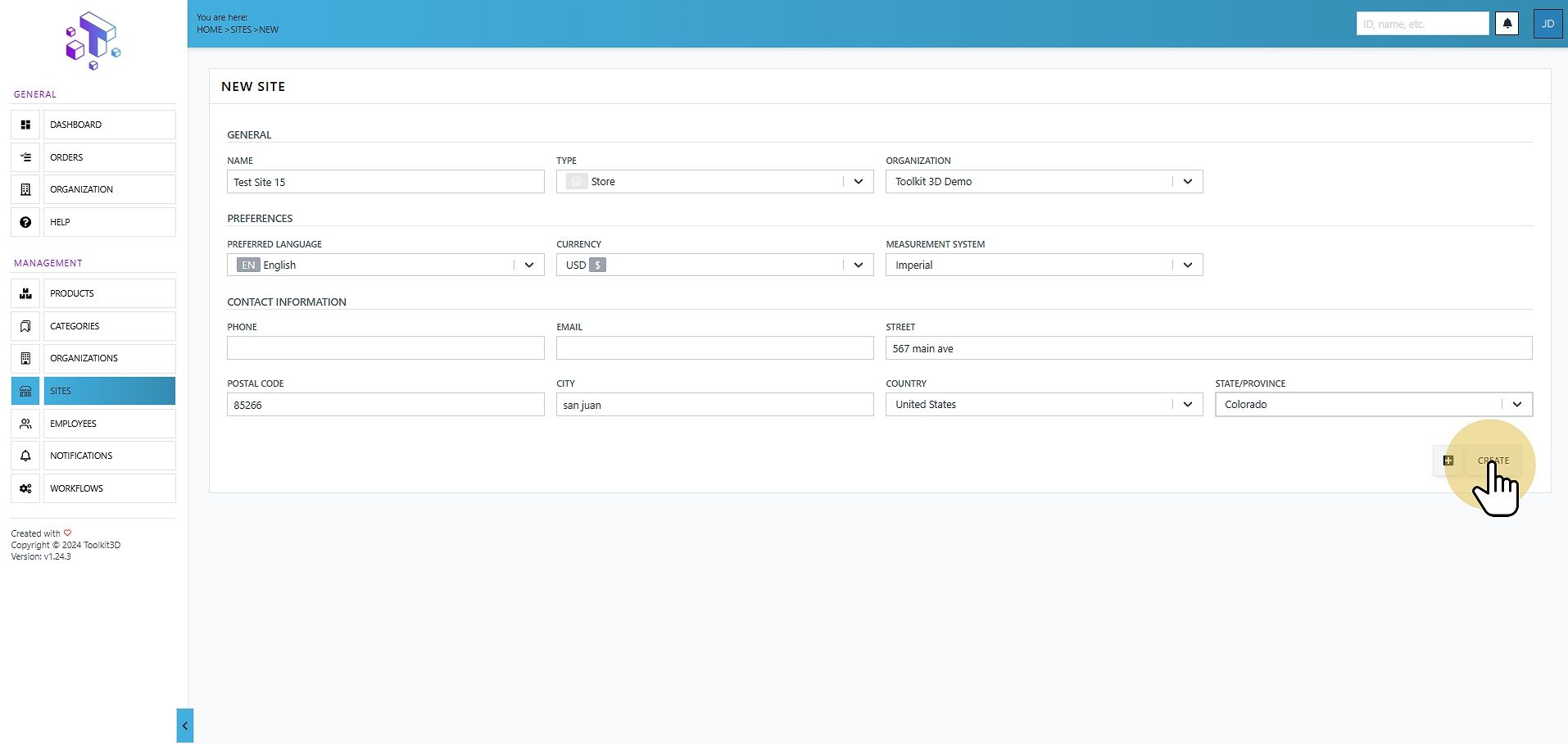Click HOME in the breadcrumb
This screenshot has height=744, width=1568.
pos(209,29)
